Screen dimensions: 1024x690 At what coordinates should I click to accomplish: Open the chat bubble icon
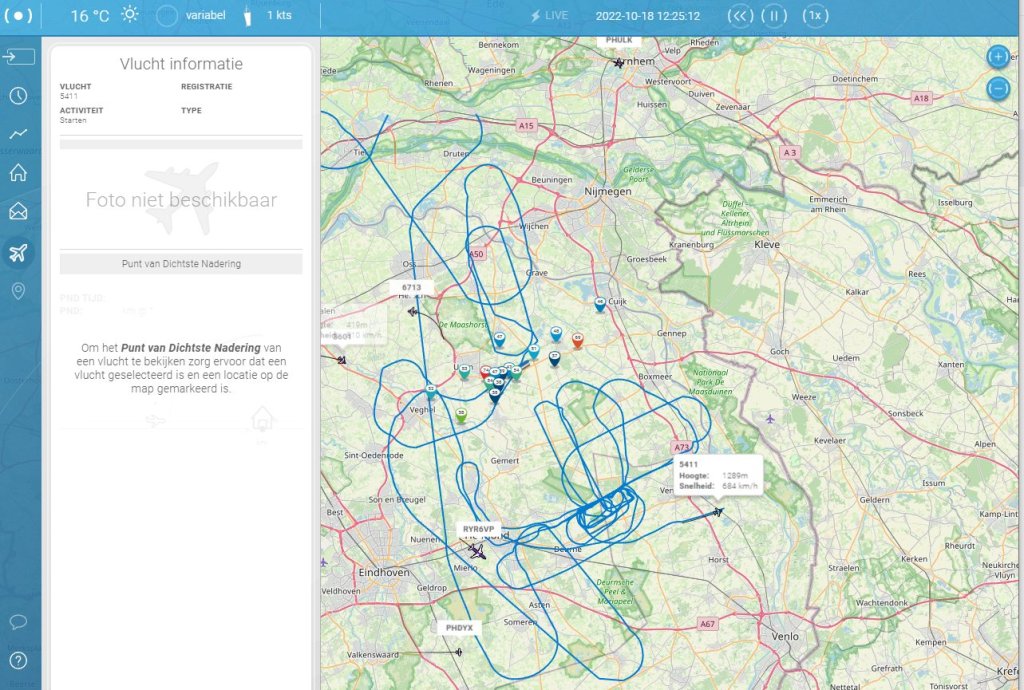(18, 622)
